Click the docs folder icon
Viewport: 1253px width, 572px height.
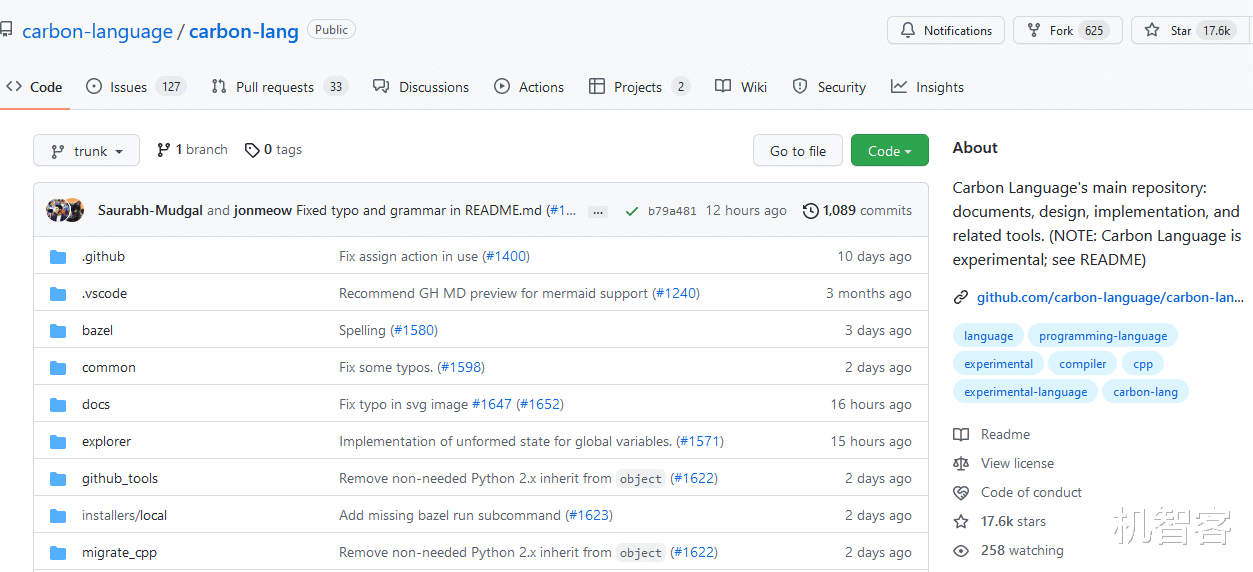click(58, 405)
